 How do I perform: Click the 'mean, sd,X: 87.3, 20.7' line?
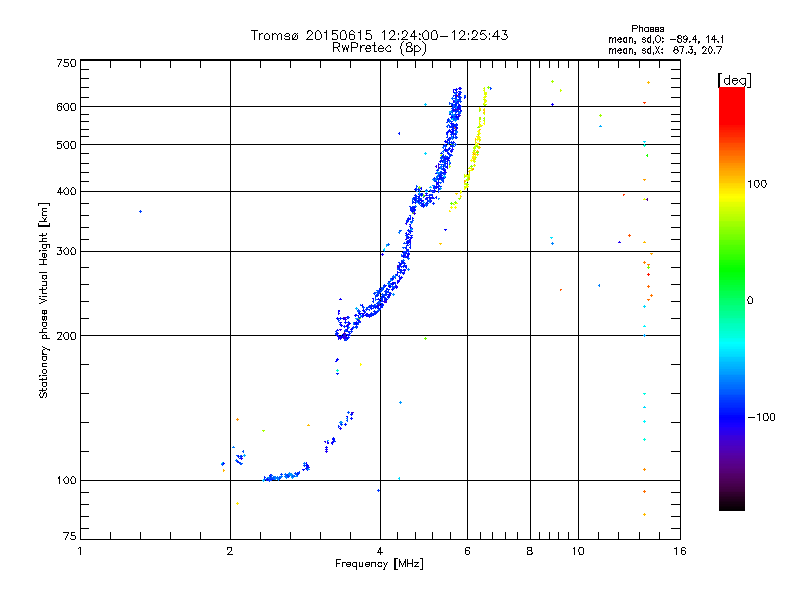pos(665,50)
